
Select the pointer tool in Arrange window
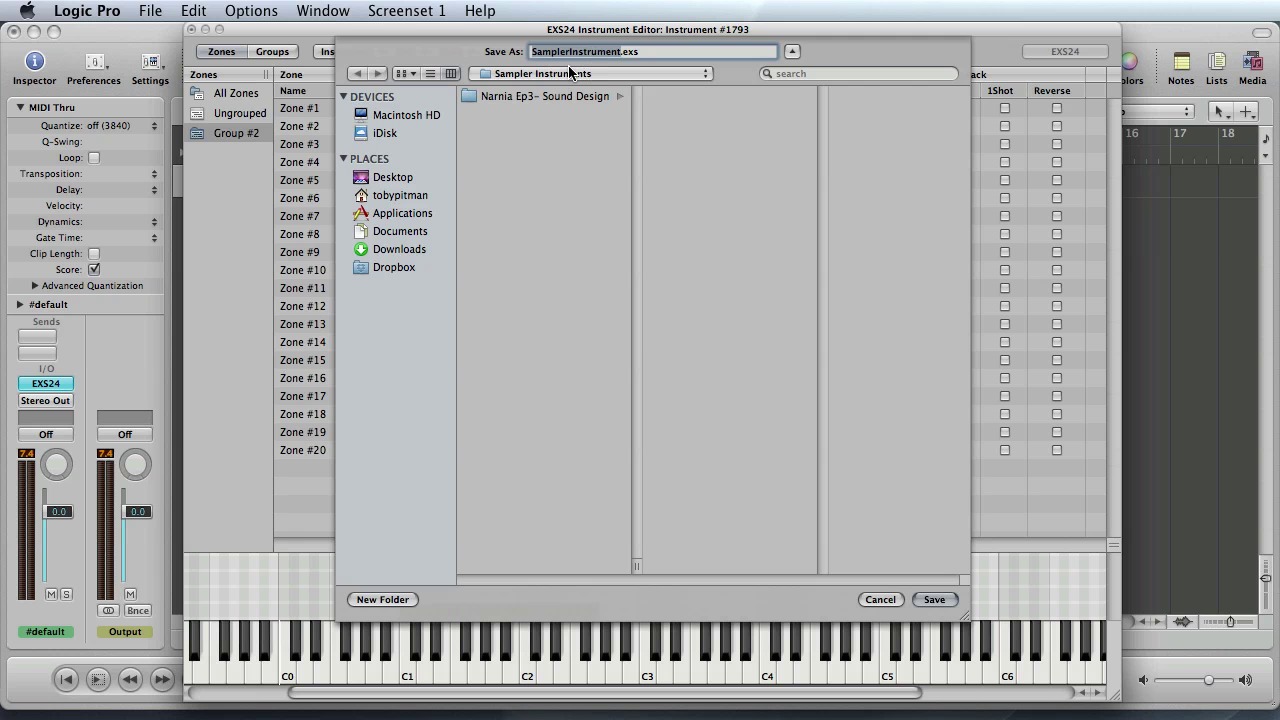coord(1219,112)
